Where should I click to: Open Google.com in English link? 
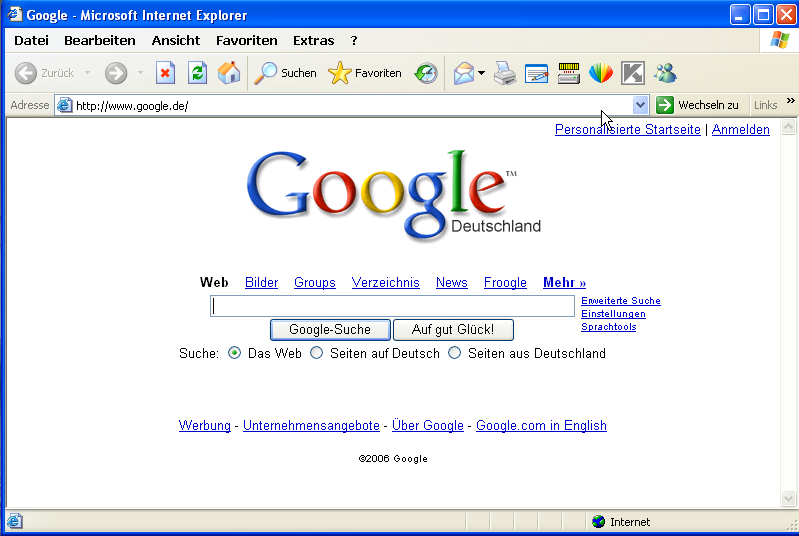click(541, 425)
